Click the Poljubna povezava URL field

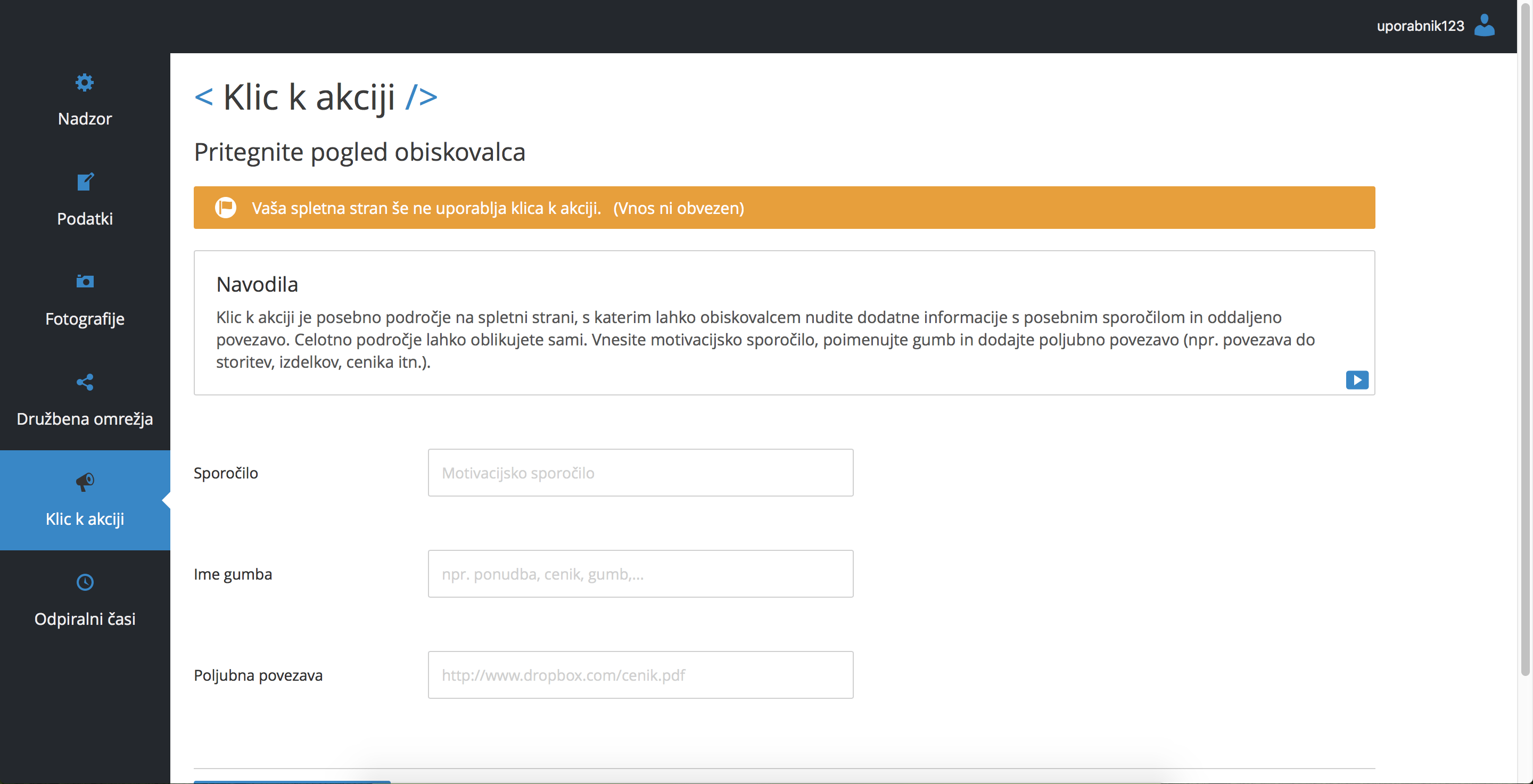[x=640, y=675]
